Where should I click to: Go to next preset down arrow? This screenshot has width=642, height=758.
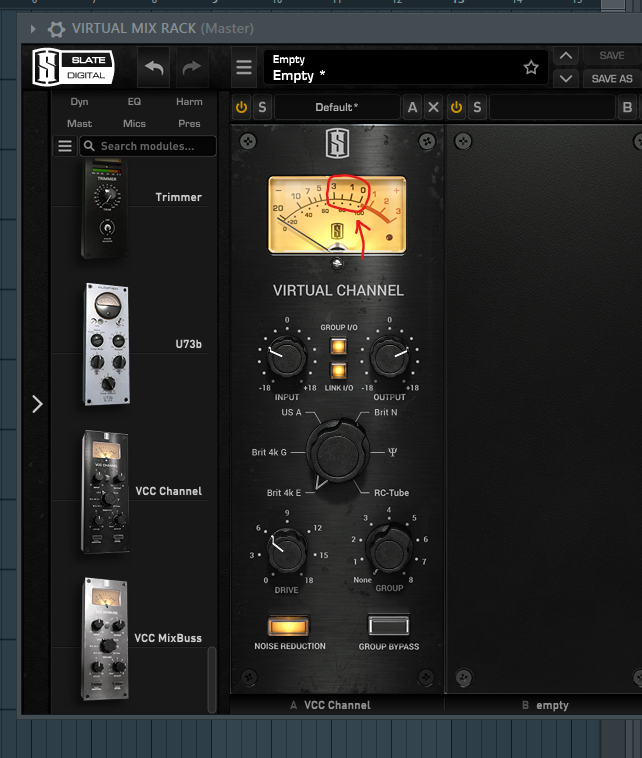(x=566, y=78)
